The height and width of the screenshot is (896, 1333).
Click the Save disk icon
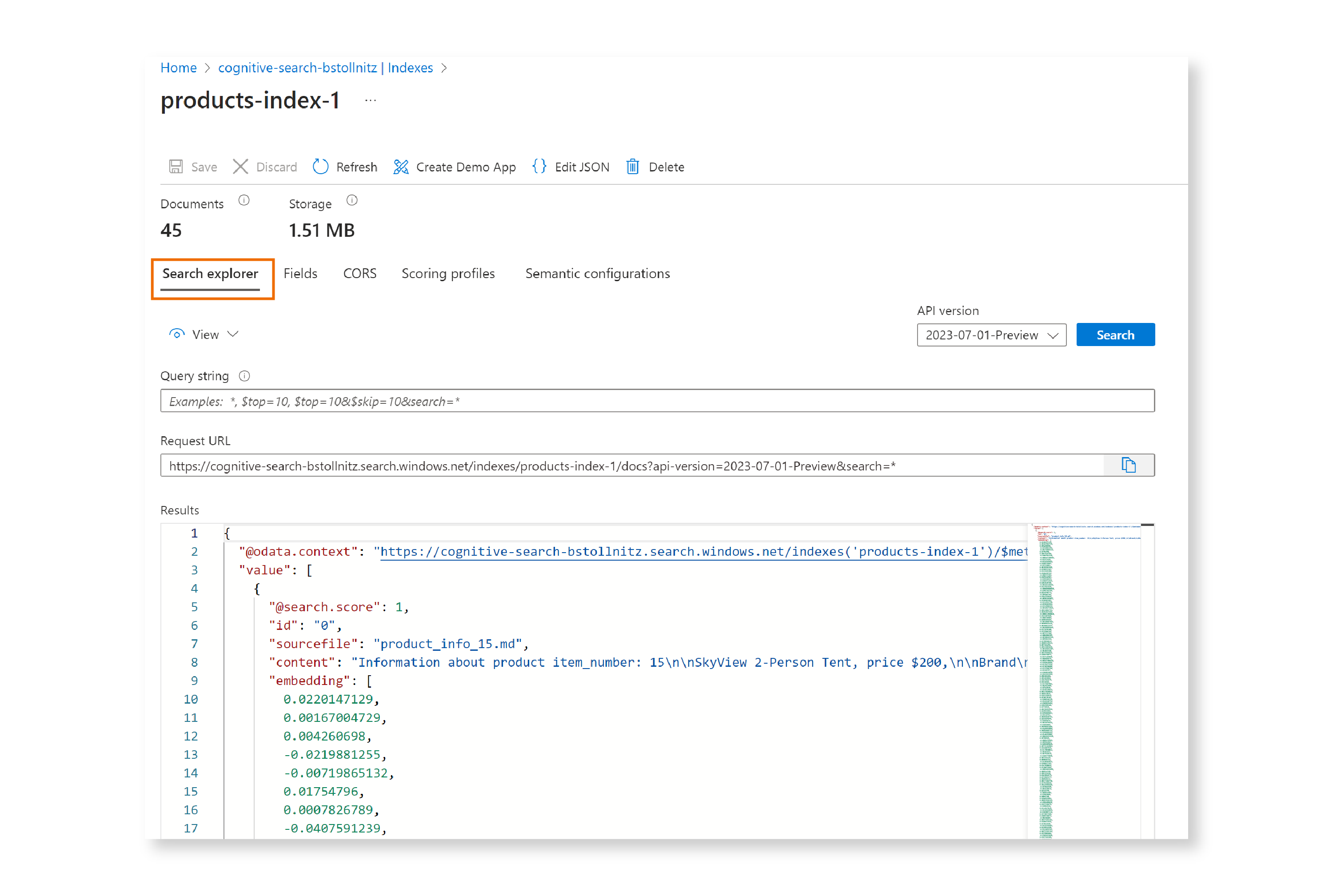pyautogui.click(x=176, y=167)
